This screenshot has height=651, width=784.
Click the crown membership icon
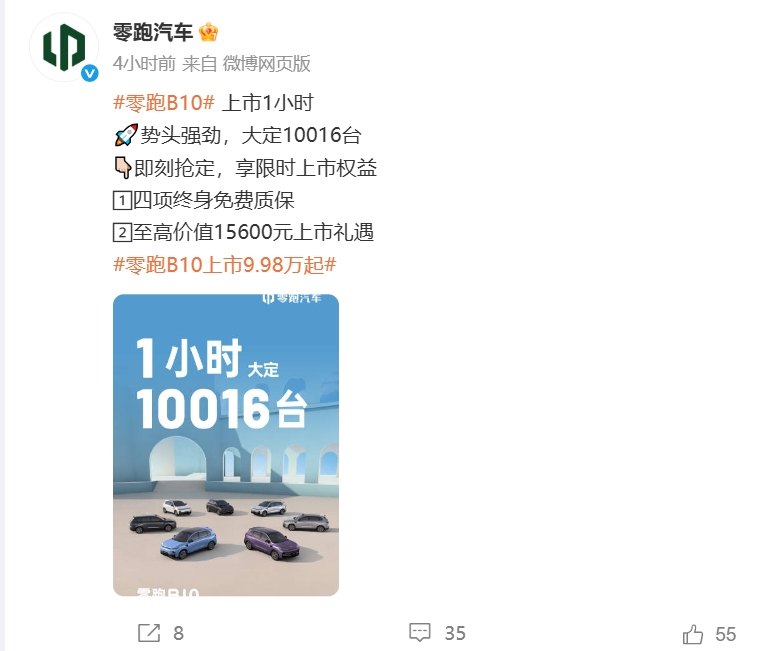tap(208, 32)
